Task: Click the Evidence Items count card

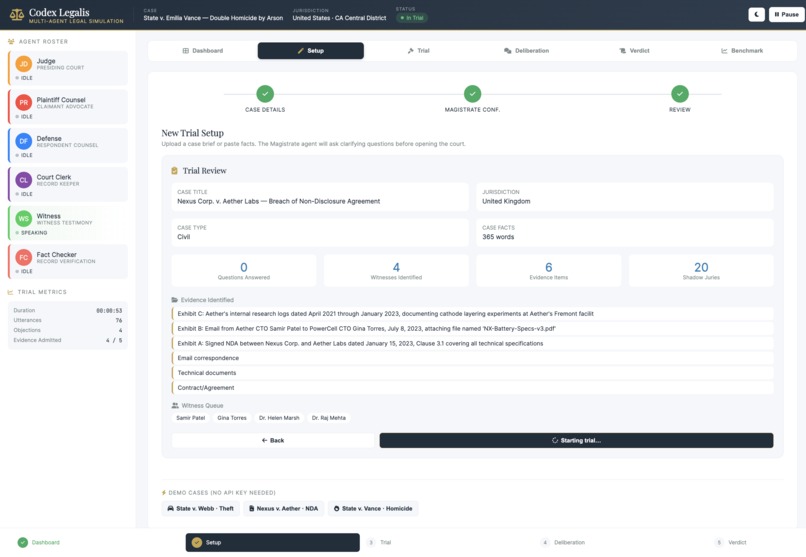Action: [x=548, y=271]
